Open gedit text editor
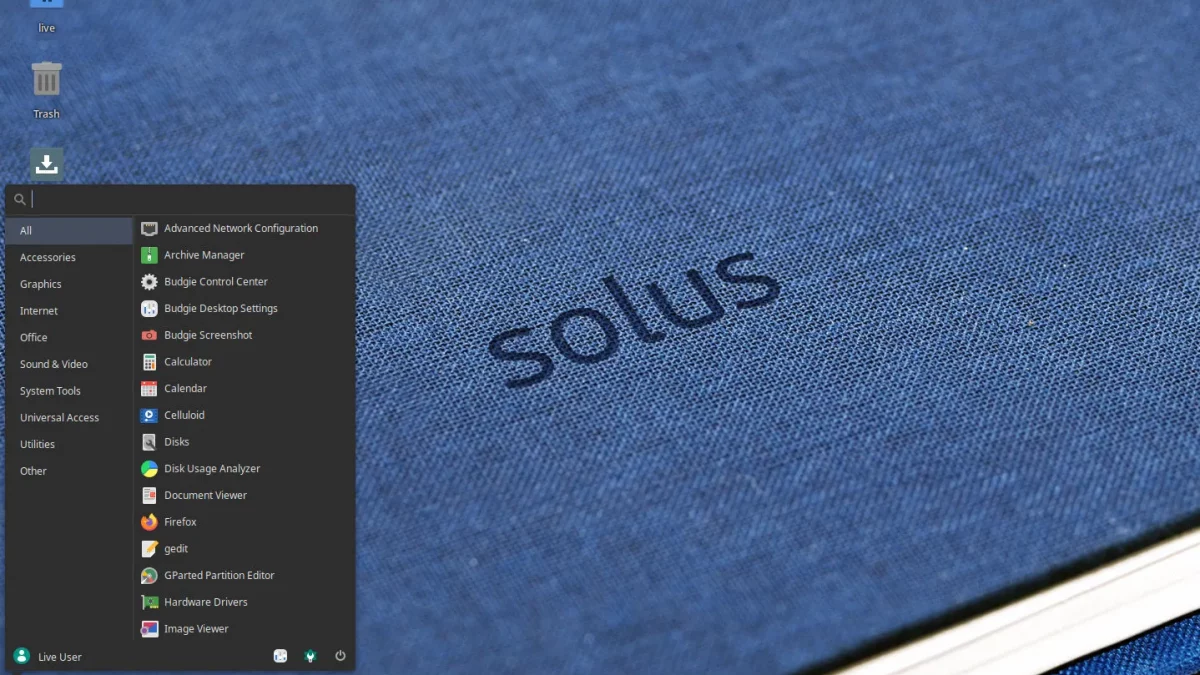 pyautogui.click(x=246, y=548)
